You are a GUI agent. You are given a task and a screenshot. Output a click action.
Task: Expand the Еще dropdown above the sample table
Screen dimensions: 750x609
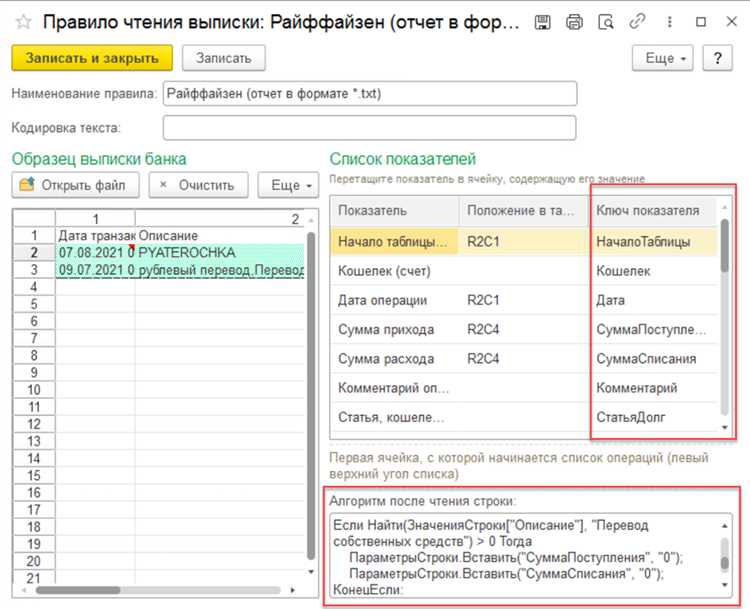click(x=290, y=185)
